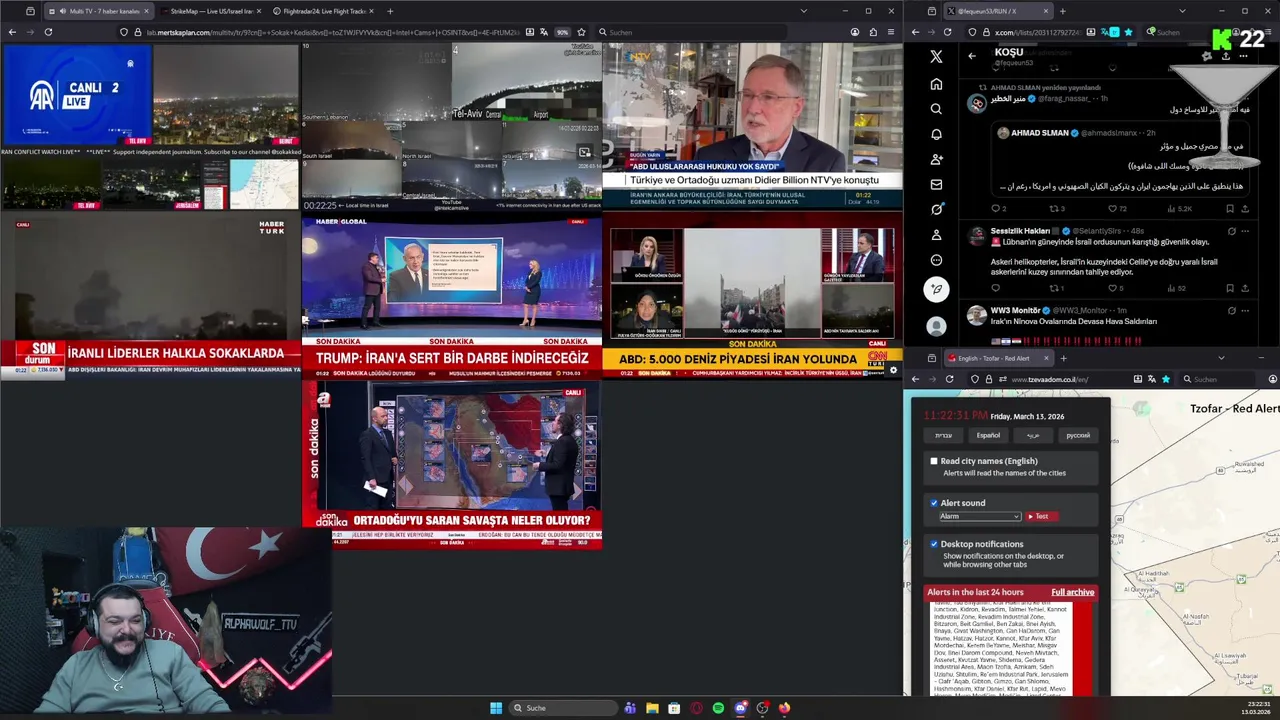
Task: Bookmark the Sessizlik Hakları tweet
Action: [1229, 288]
